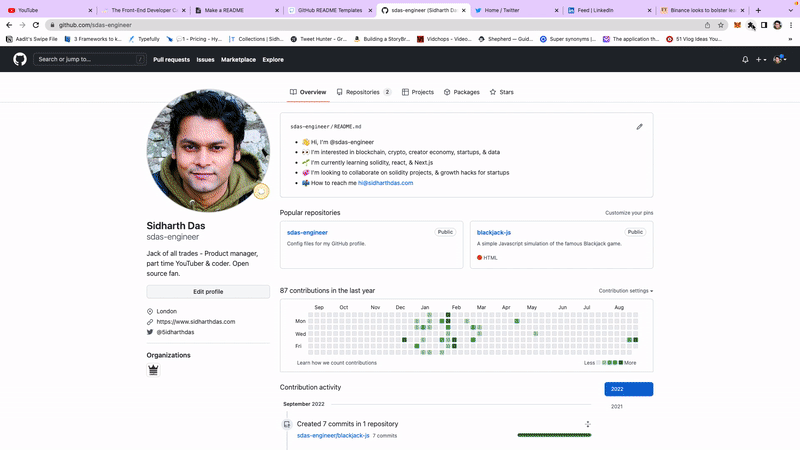This screenshot has width=800, height=450.
Task: Go back with browser back arrow
Action: (9, 24)
